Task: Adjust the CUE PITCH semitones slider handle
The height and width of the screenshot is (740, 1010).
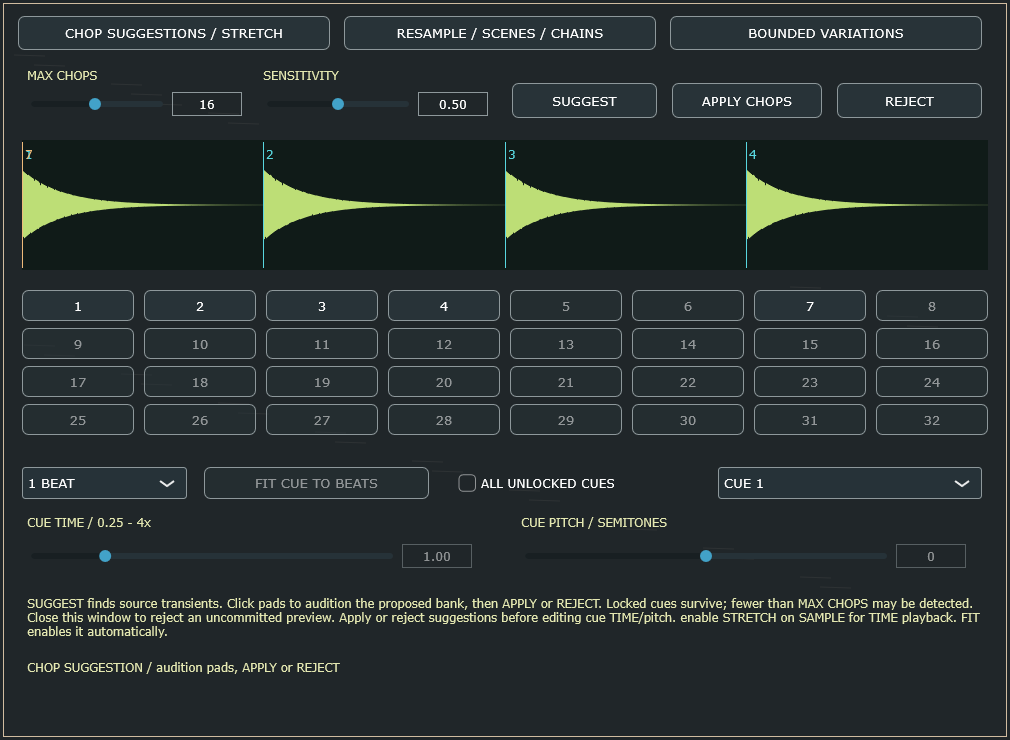Action: (706, 556)
